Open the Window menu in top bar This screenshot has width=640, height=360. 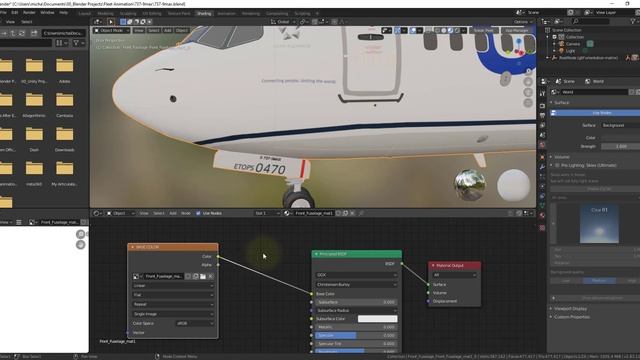point(47,13)
